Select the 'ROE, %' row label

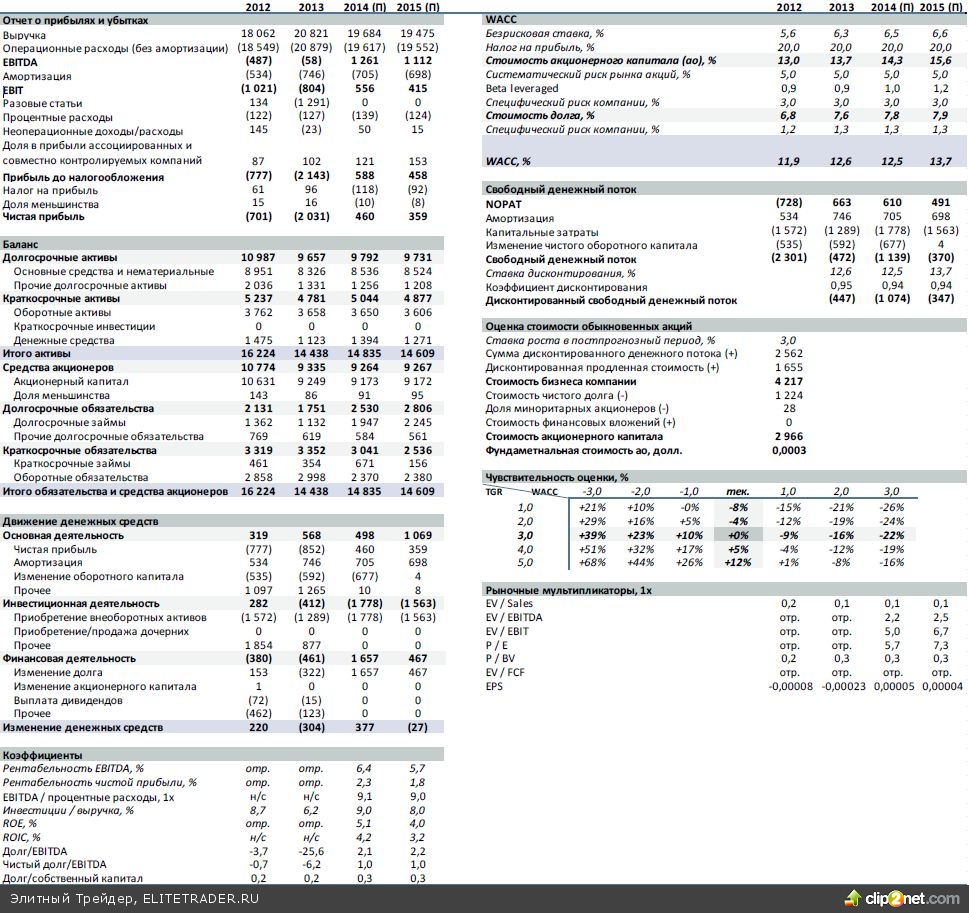coord(20,823)
